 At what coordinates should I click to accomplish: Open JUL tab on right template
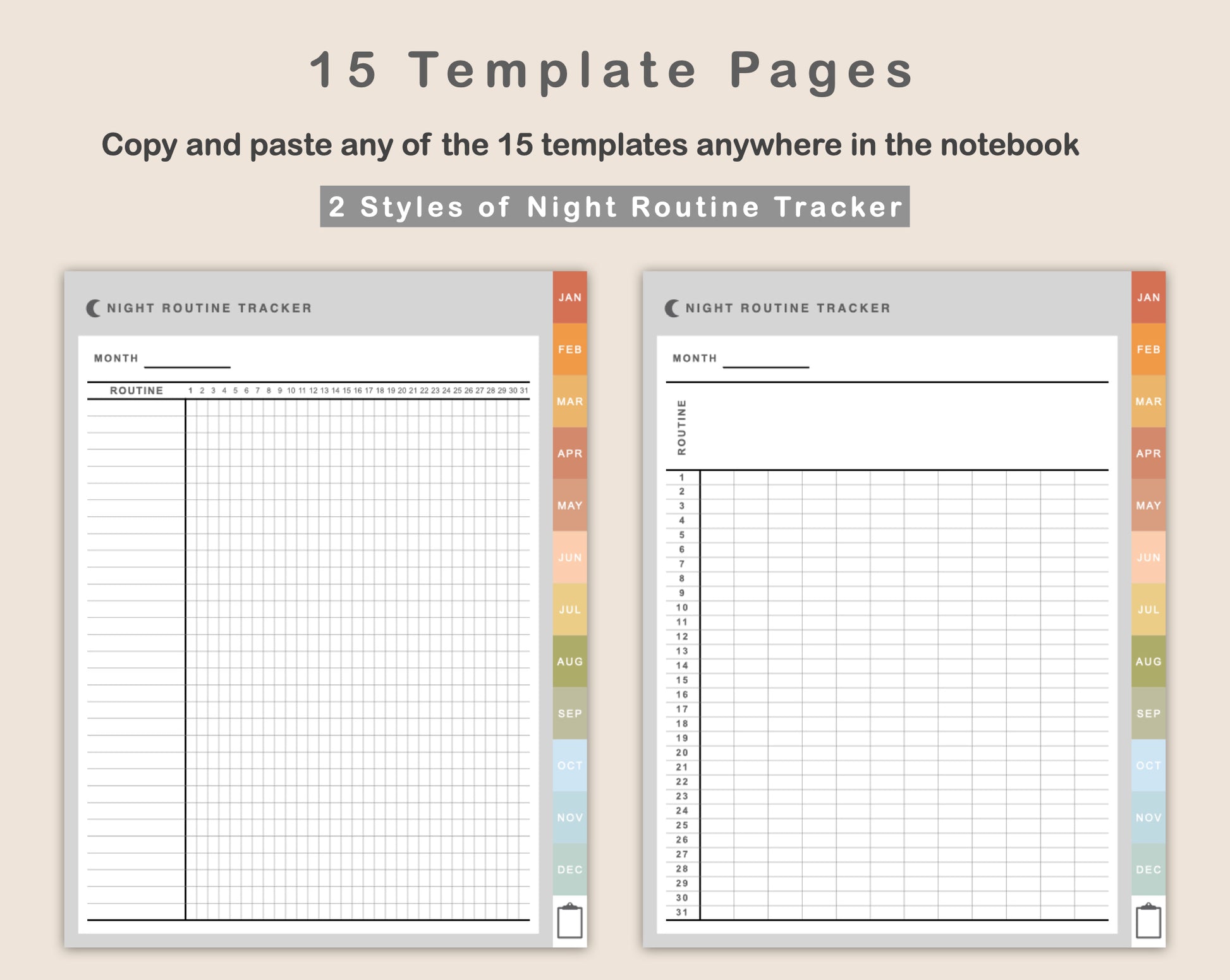[x=1148, y=609]
